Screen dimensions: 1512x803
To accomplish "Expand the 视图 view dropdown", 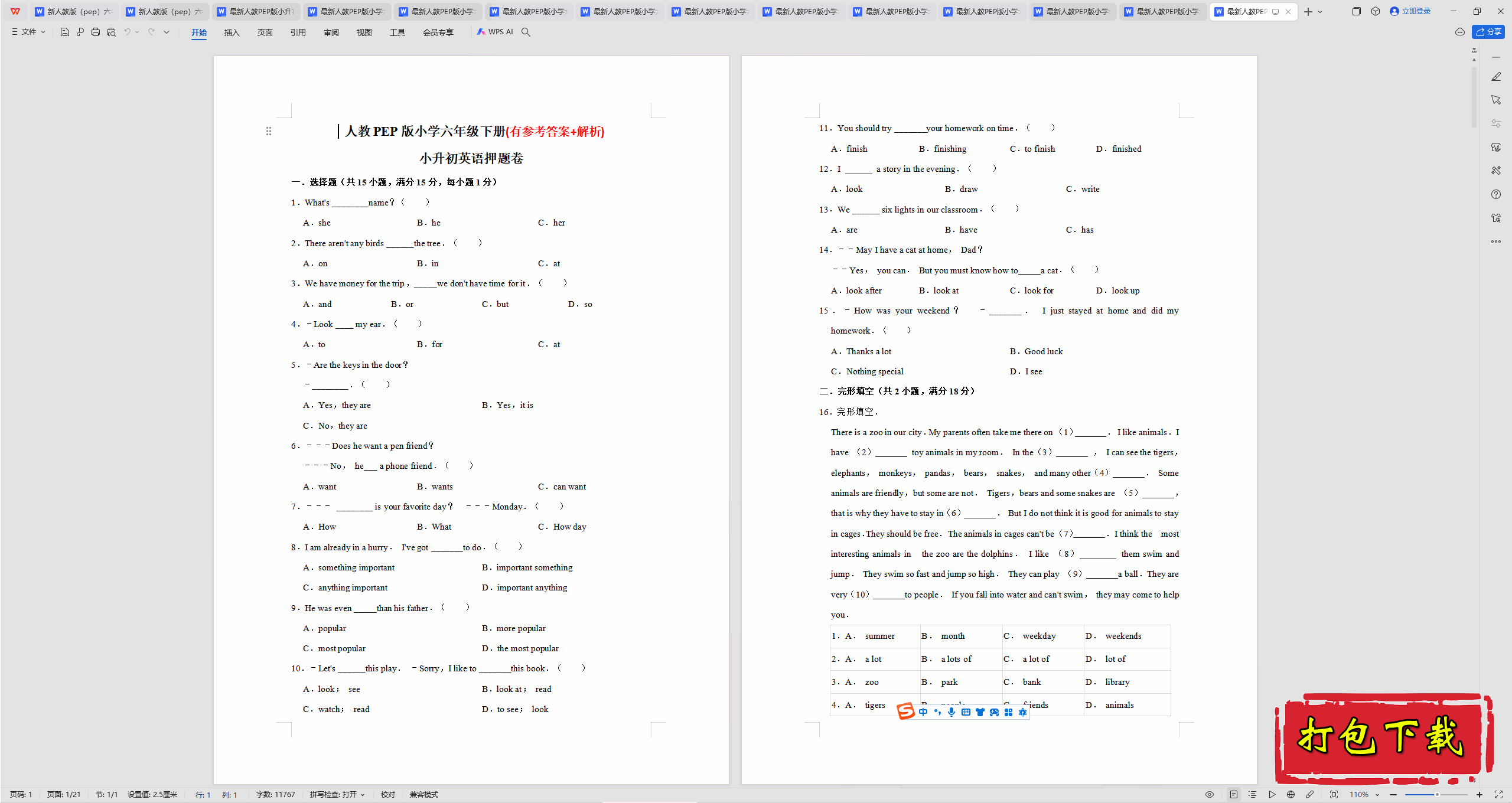I will pyautogui.click(x=363, y=32).
